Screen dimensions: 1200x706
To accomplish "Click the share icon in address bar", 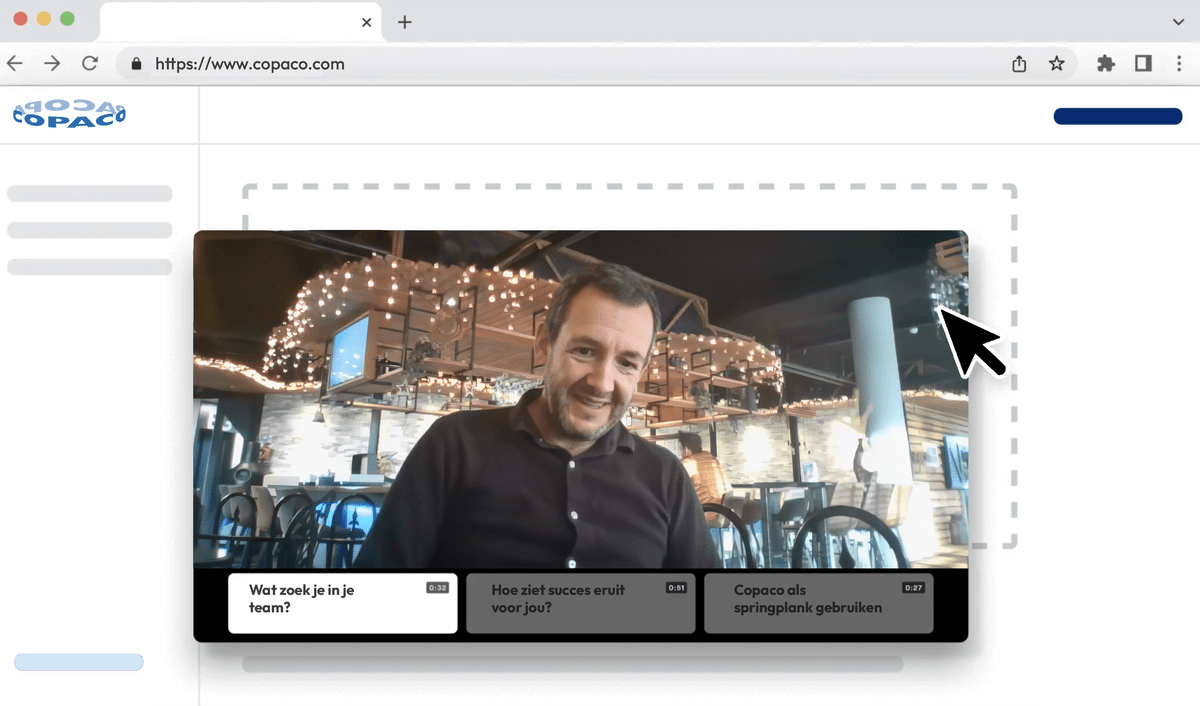I will pyautogui.click(x=1019, y=64).
